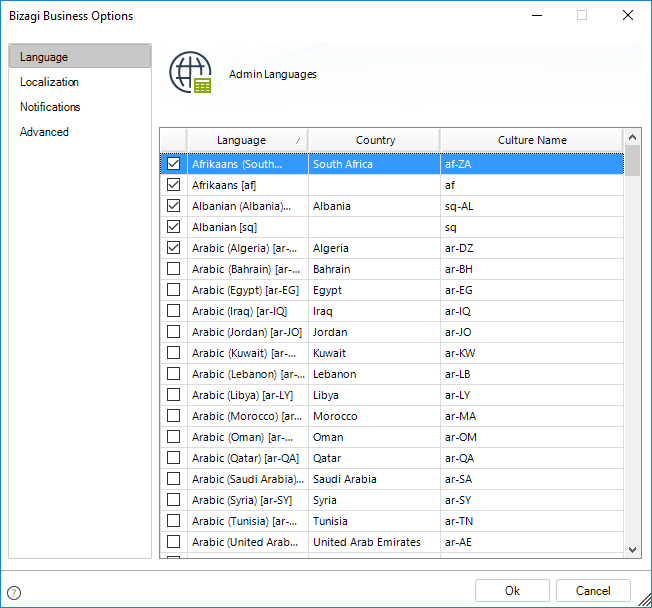The height and width of the screenshot is (608, 652).
Task: Select the Language section
Action: [x=80, y=56]
